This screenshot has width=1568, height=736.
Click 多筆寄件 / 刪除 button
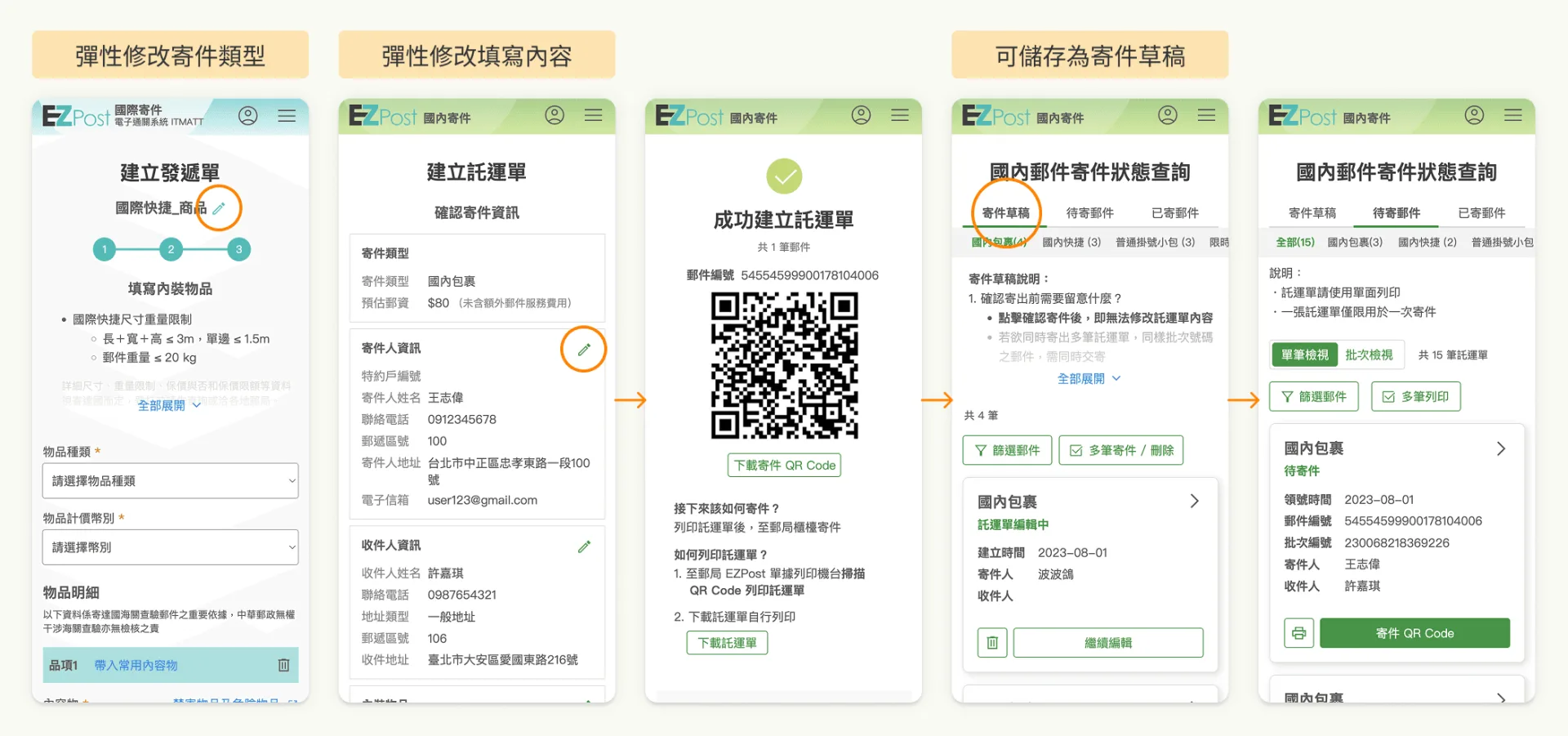point(1121,450)
